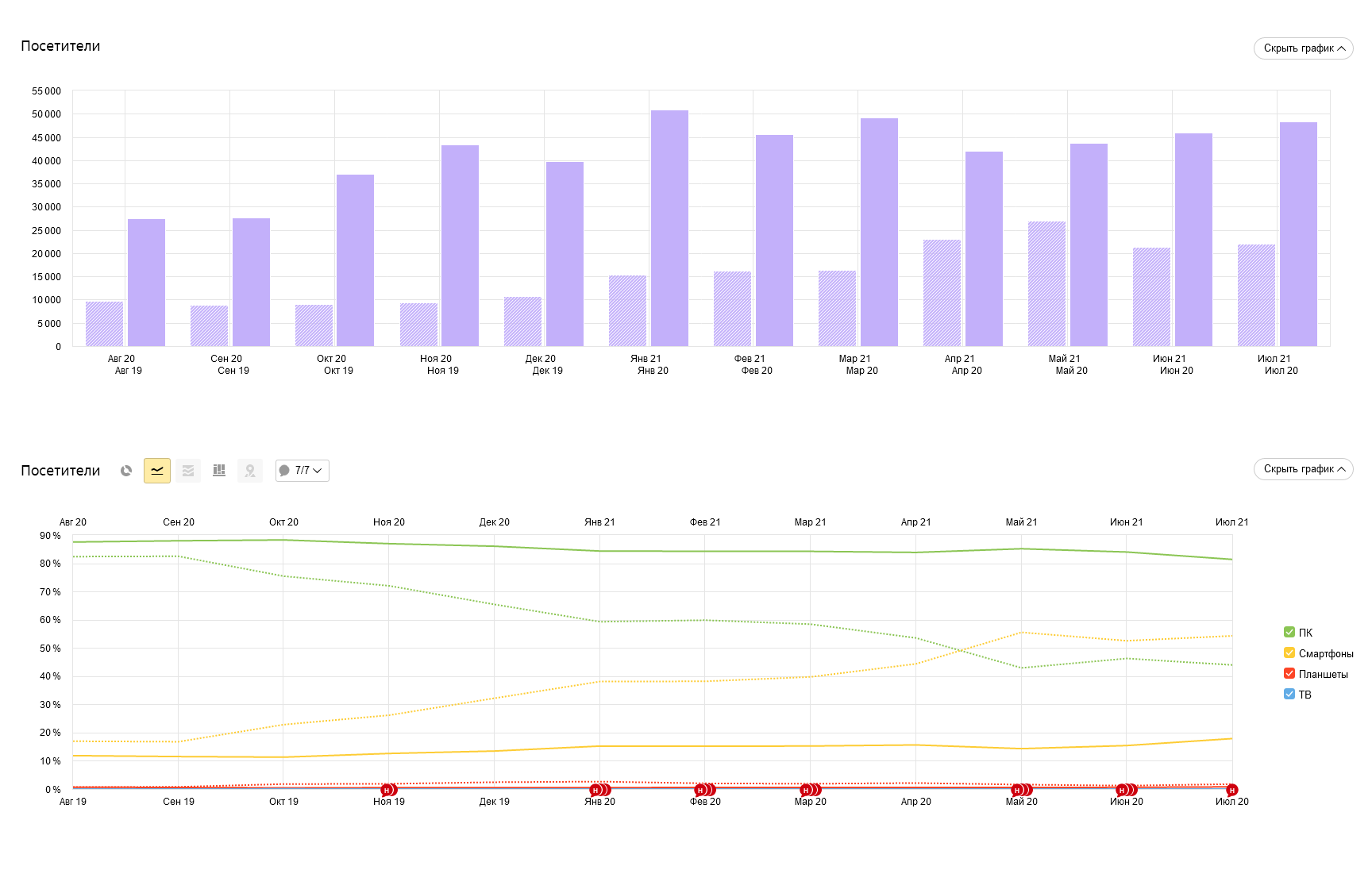1372x870 pixels.
Task: Click the Ноя 19 note marker
Action: click(387, 790)
